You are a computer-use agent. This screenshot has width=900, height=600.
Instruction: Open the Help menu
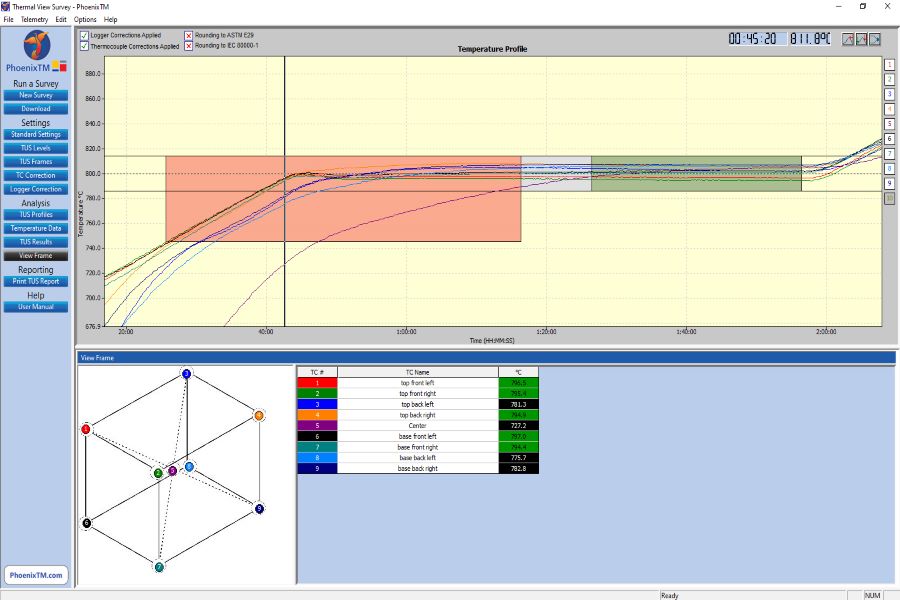(110, 20)
